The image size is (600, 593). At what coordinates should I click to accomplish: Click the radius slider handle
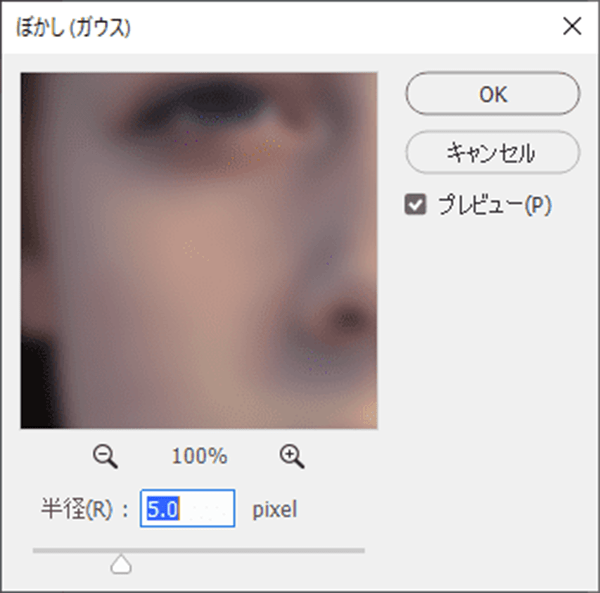click(121, 564)
